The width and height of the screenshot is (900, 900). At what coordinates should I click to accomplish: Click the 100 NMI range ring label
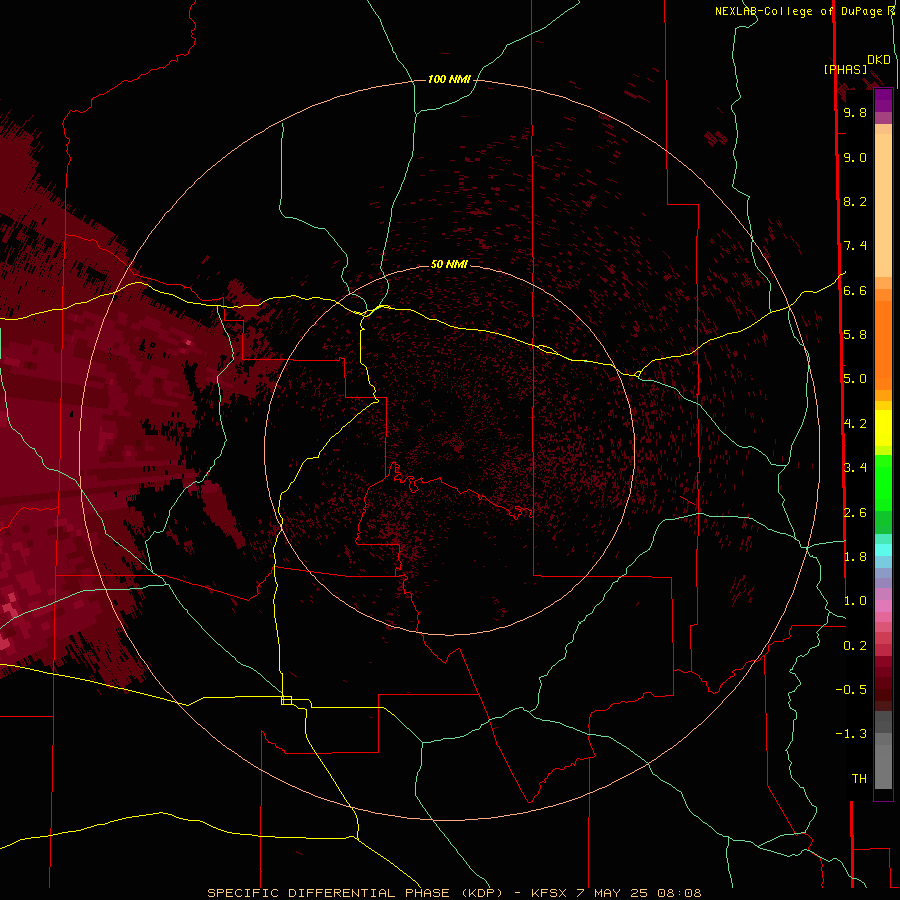(449, 79)
